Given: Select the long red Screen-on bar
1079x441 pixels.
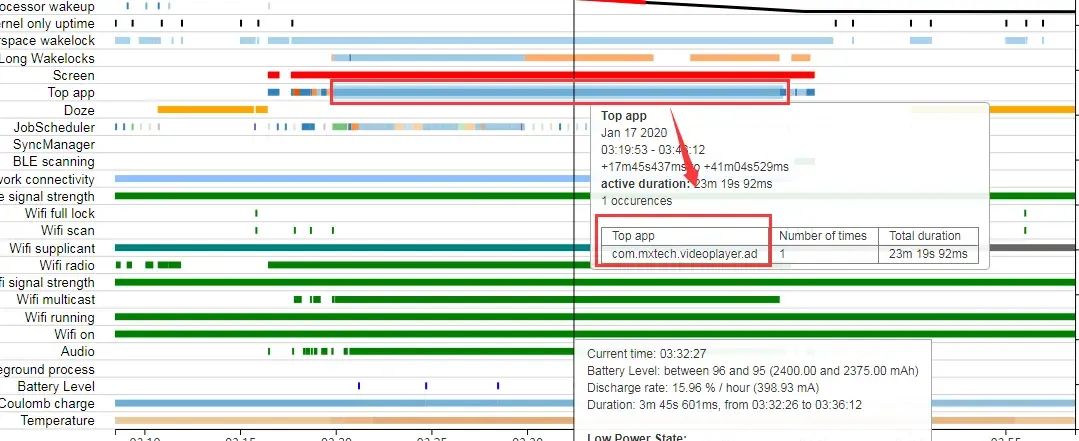Looking at the screenshot, I should [553, 74].
